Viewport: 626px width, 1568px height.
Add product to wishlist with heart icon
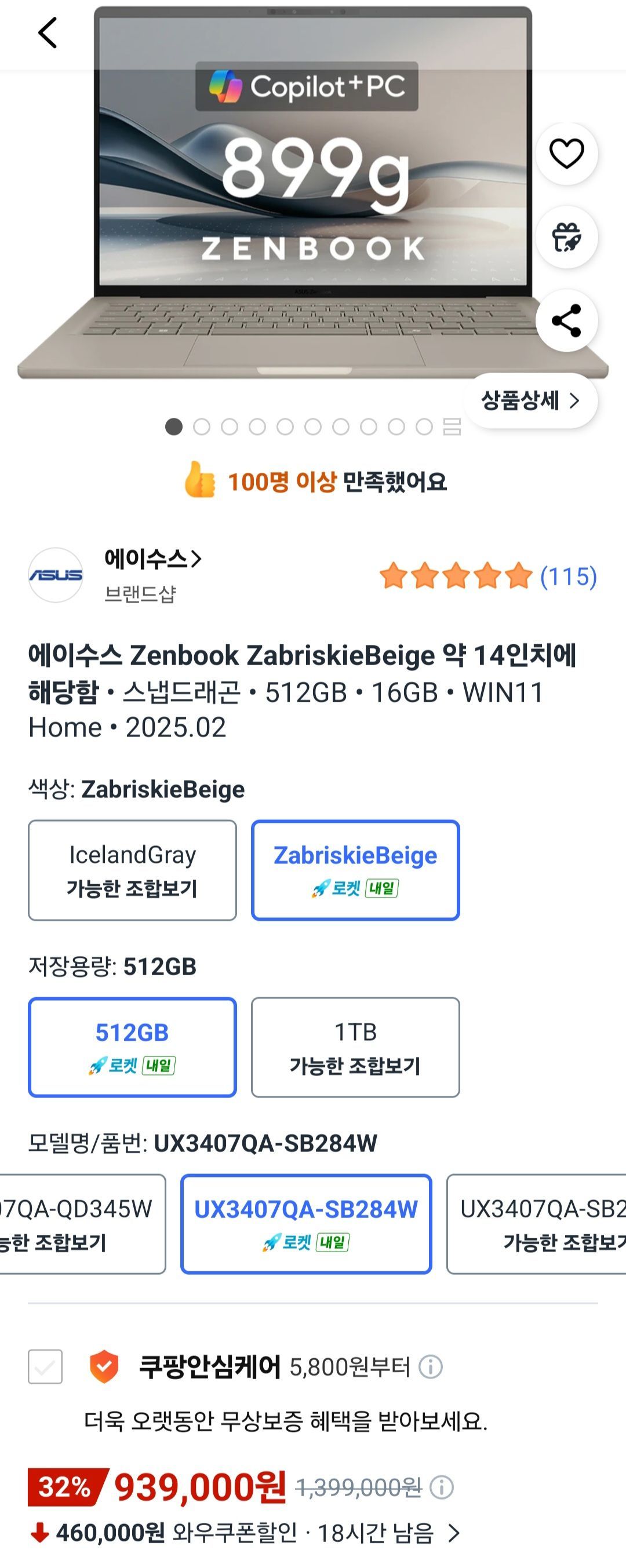point(566,154)
